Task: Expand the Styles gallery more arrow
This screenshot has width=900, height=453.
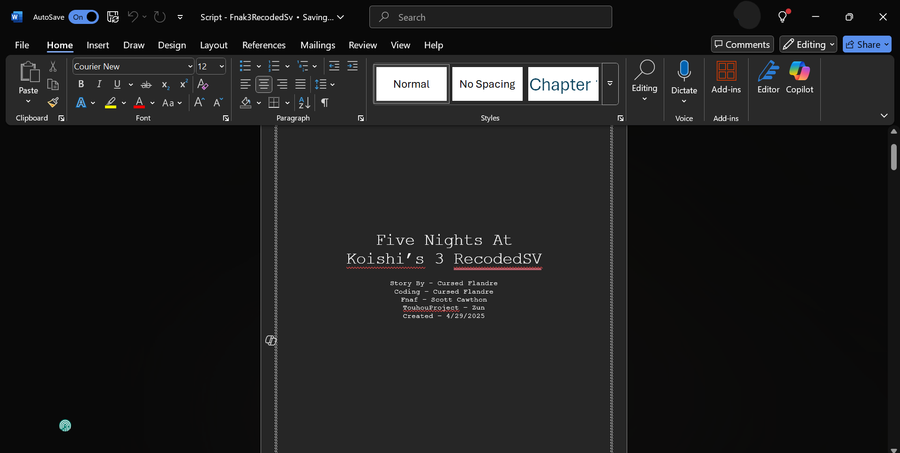Action: 610,84
